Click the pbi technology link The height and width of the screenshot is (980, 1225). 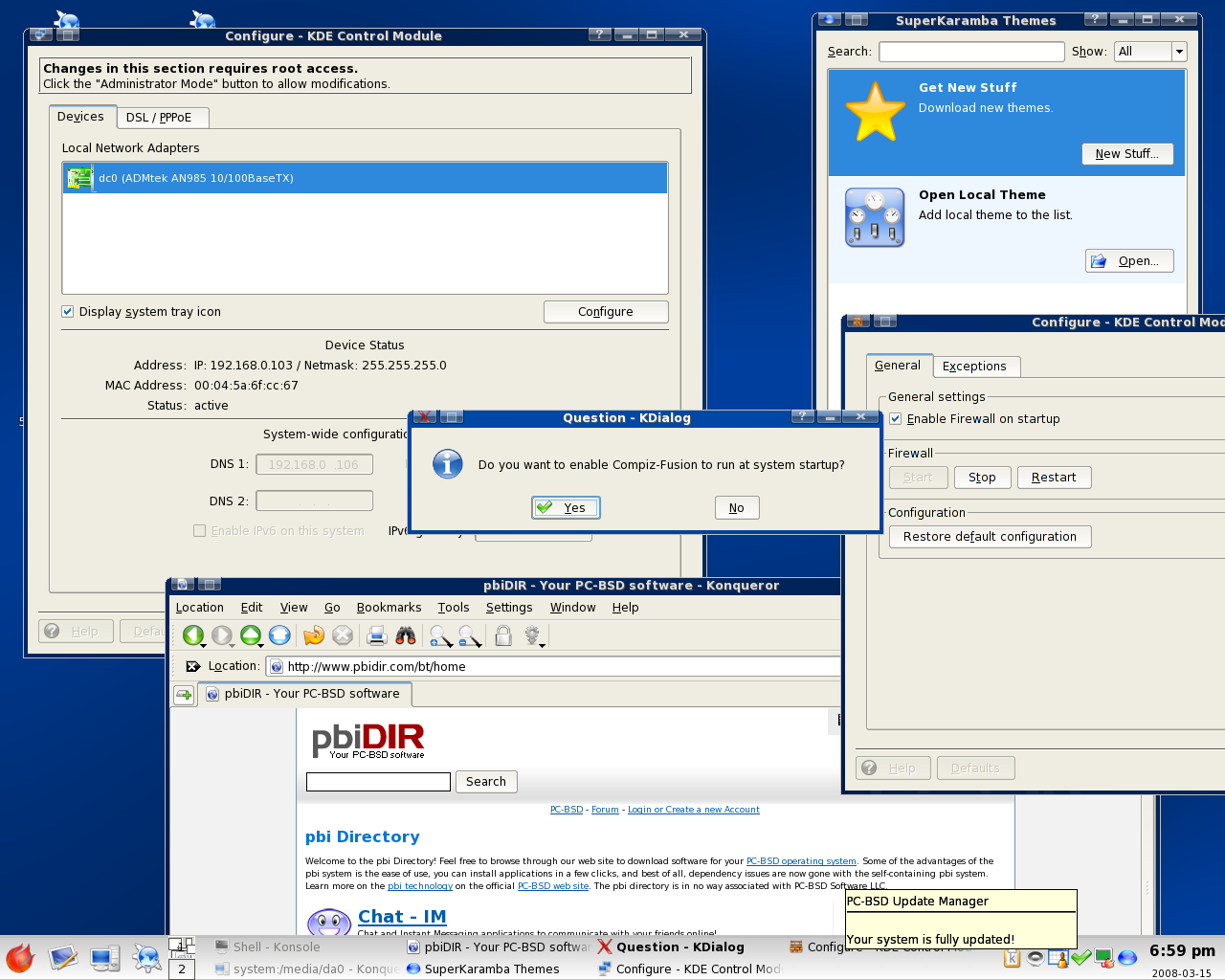coord(420,886)
